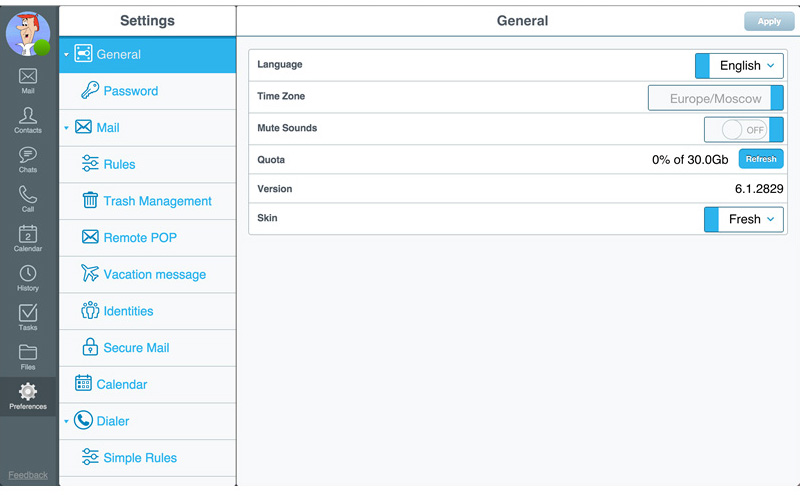Select Vacation message settings

pyautogui.click(x=154, y=274)
